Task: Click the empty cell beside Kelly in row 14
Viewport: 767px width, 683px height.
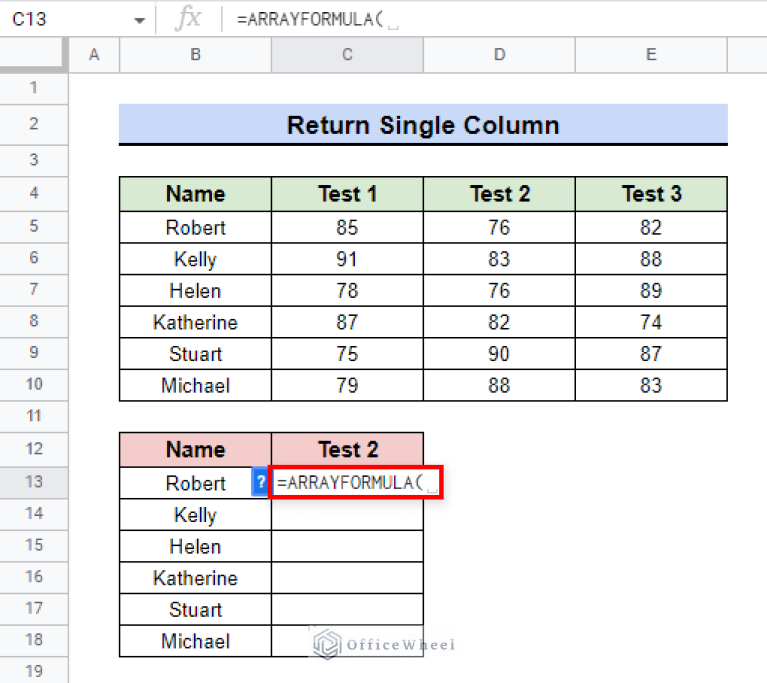Action: coord(347,515)
